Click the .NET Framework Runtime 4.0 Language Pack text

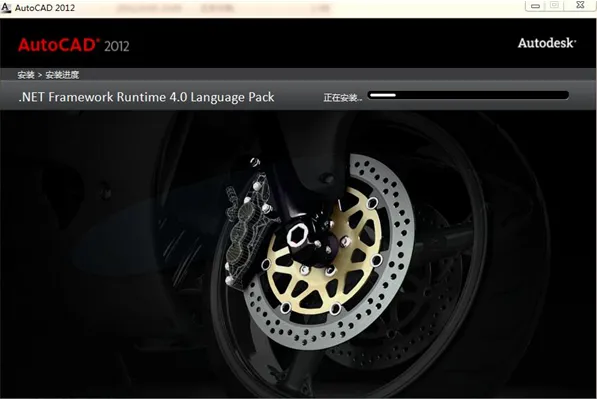[146, 97]
